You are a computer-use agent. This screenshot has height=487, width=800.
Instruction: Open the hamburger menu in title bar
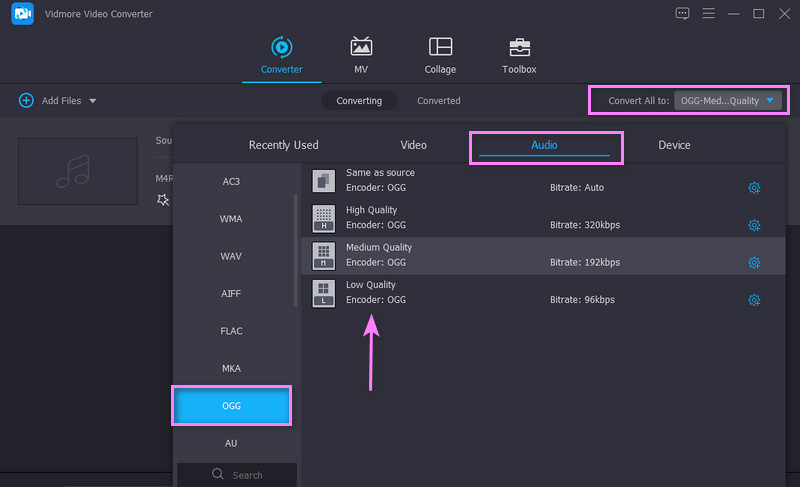pos(710,14)
